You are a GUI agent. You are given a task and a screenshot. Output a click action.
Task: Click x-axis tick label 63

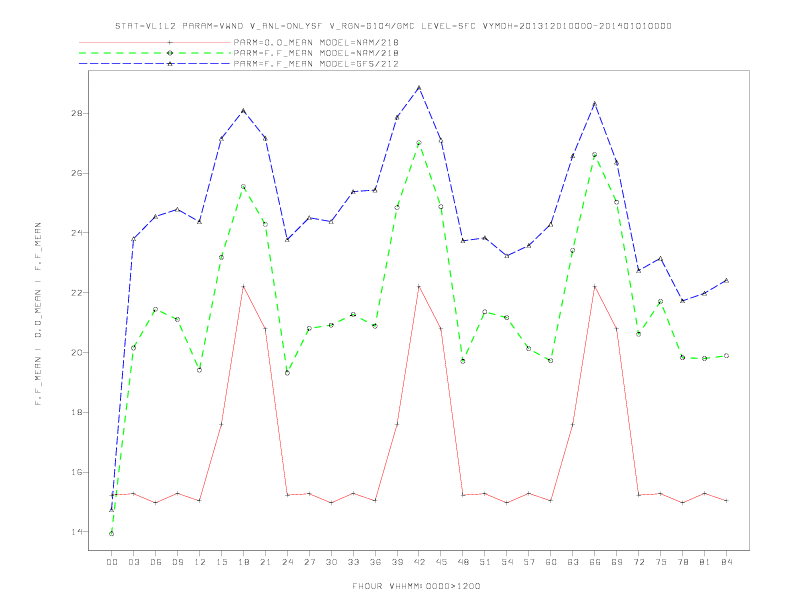coord(573,562)
